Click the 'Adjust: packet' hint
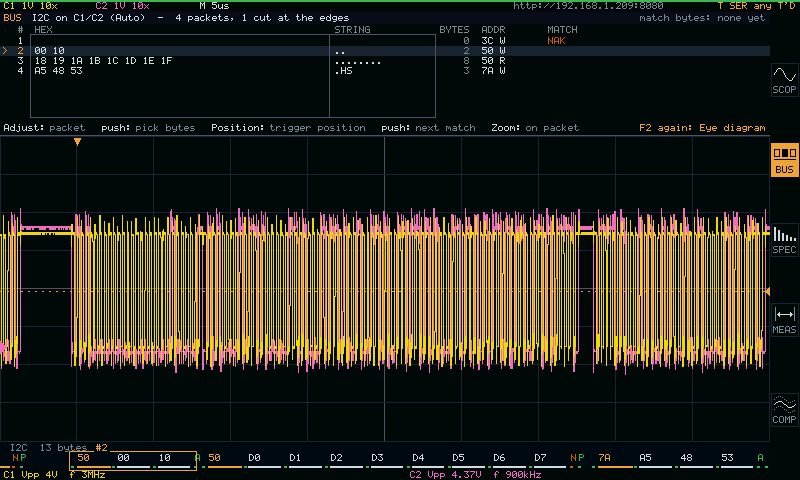This screenshot has width=800, height=480. click(44, 128)
